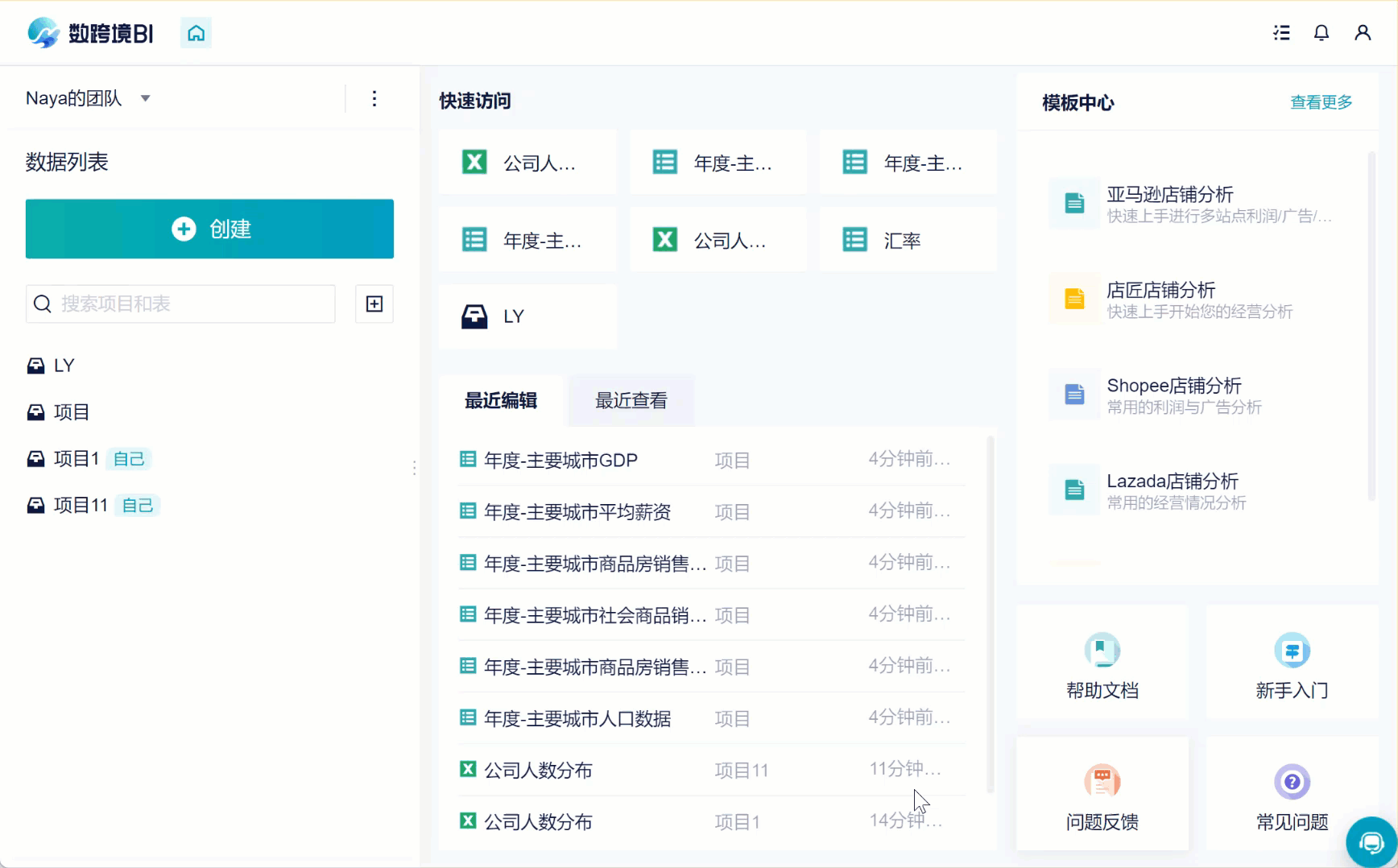Click the 创建 button
This screenshot has height=868, width=1398.
[209, 229]
